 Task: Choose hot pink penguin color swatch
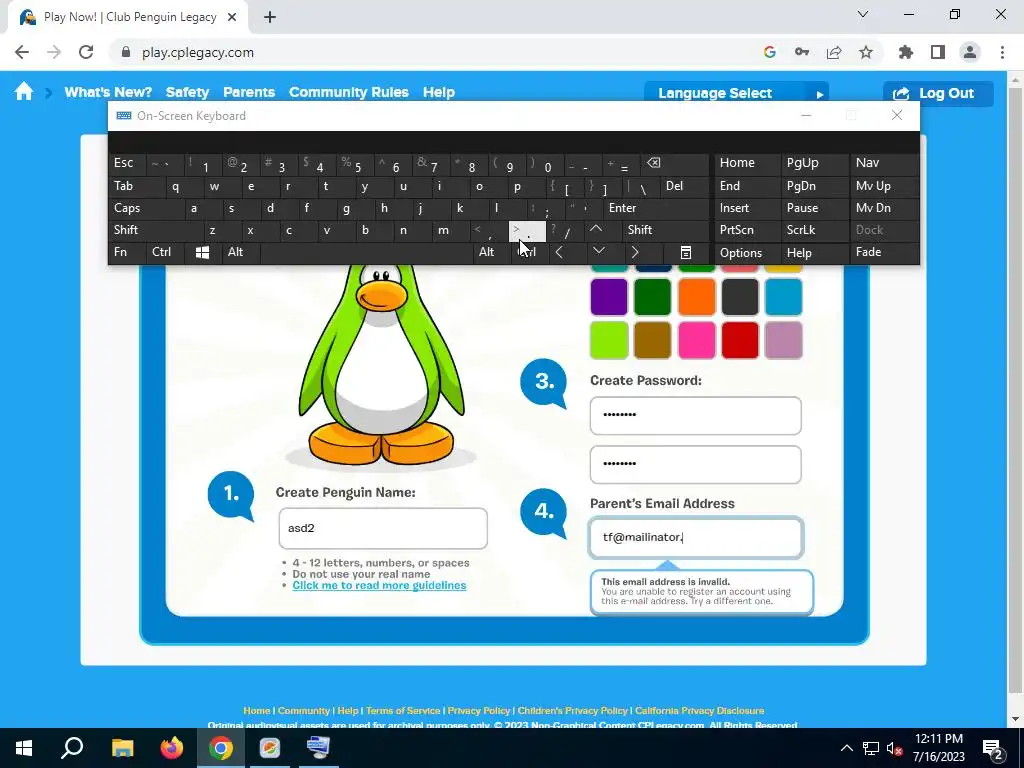click(697, 340)
